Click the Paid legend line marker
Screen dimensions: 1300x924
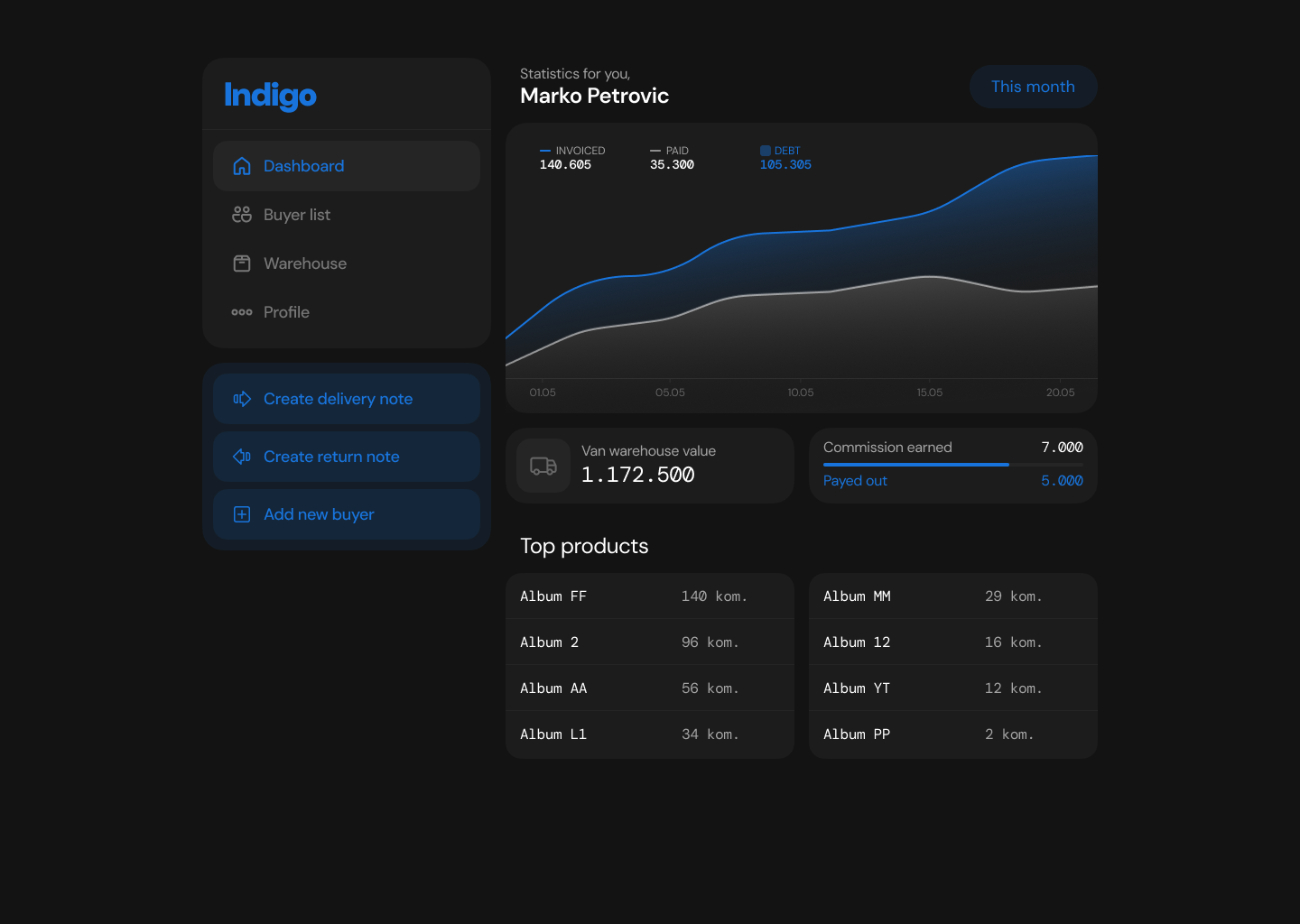pyautogui.click(x=655, y=151)
